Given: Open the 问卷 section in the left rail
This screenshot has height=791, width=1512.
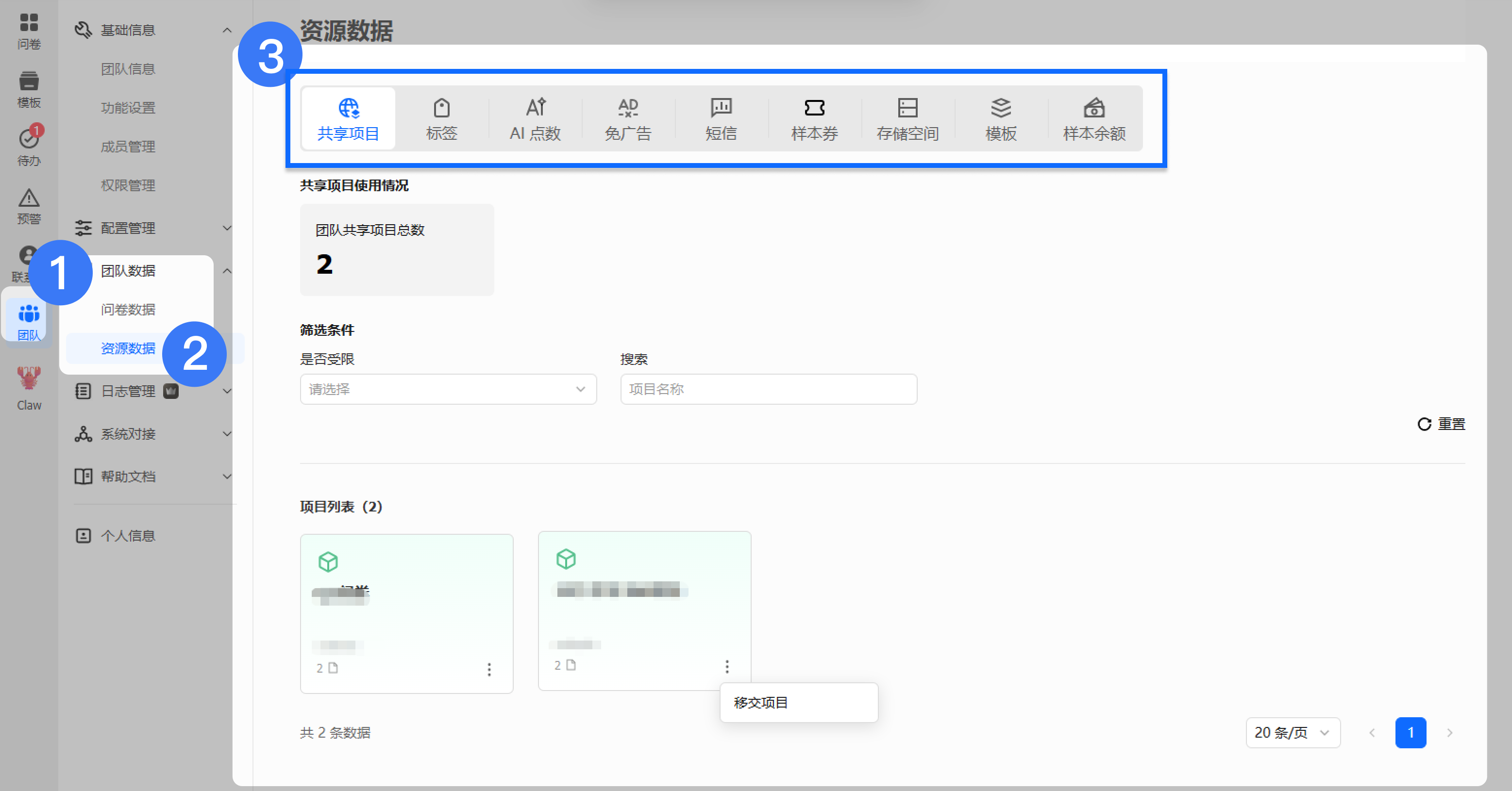Looking at the screenshot, I should [29, 32].
